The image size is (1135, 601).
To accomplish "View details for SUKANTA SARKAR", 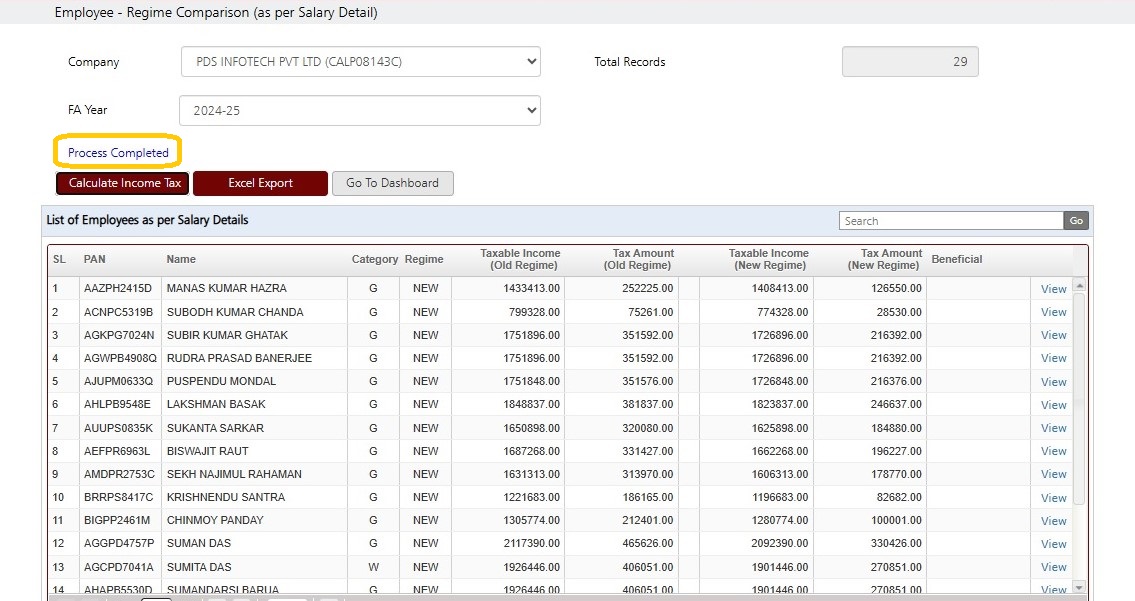I will pos(1053,428).
